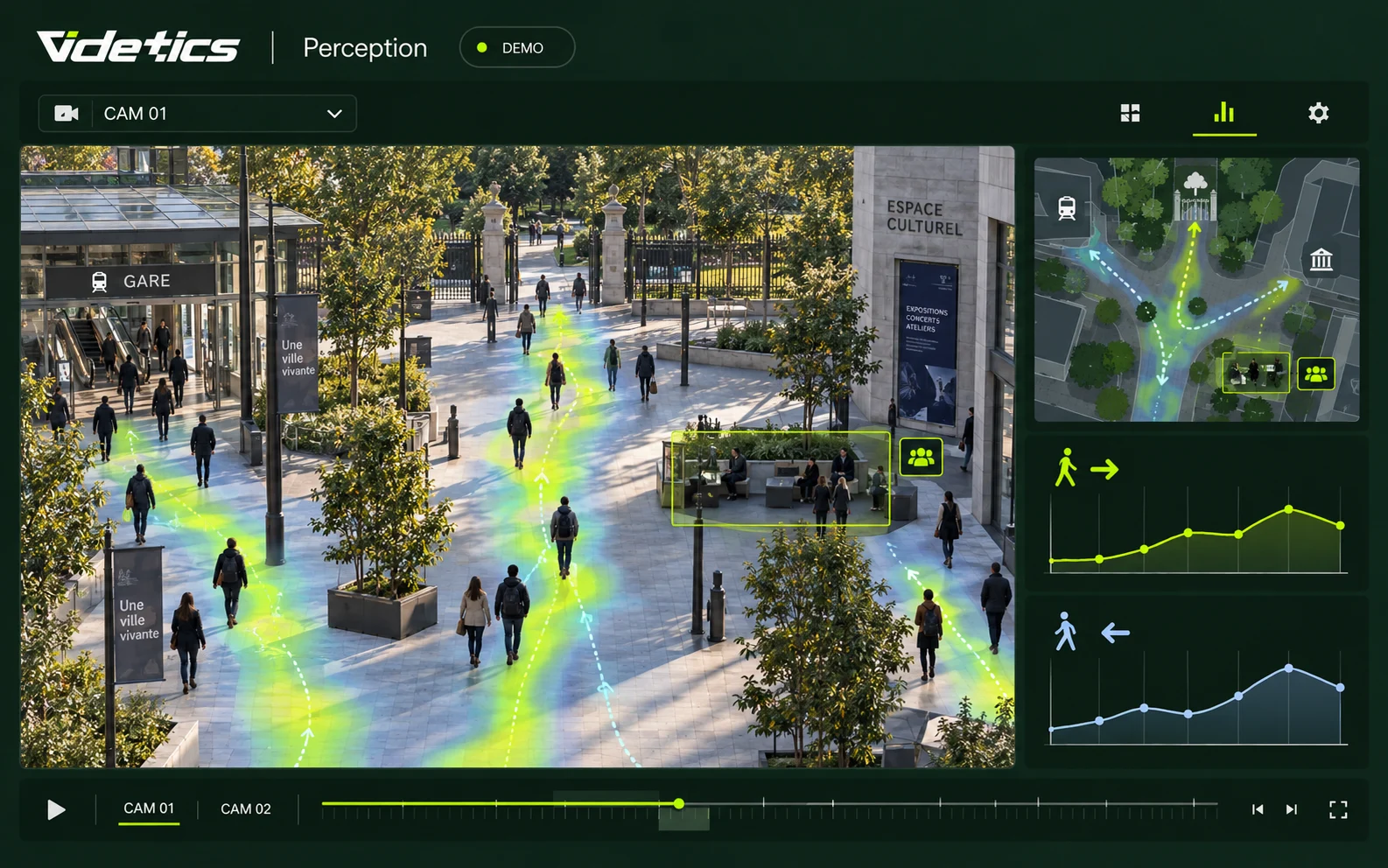Switch to the CAM 02 tab
Viewport: 1388px width, 868px height.
246,809
